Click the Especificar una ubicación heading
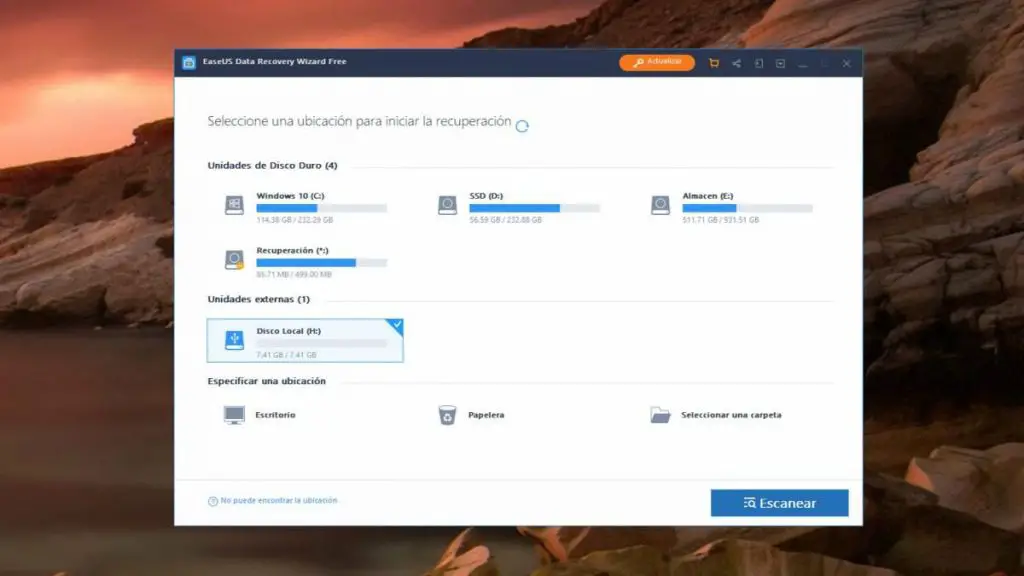The height and width of the screenshot is (576, 1024). point(266,381)
